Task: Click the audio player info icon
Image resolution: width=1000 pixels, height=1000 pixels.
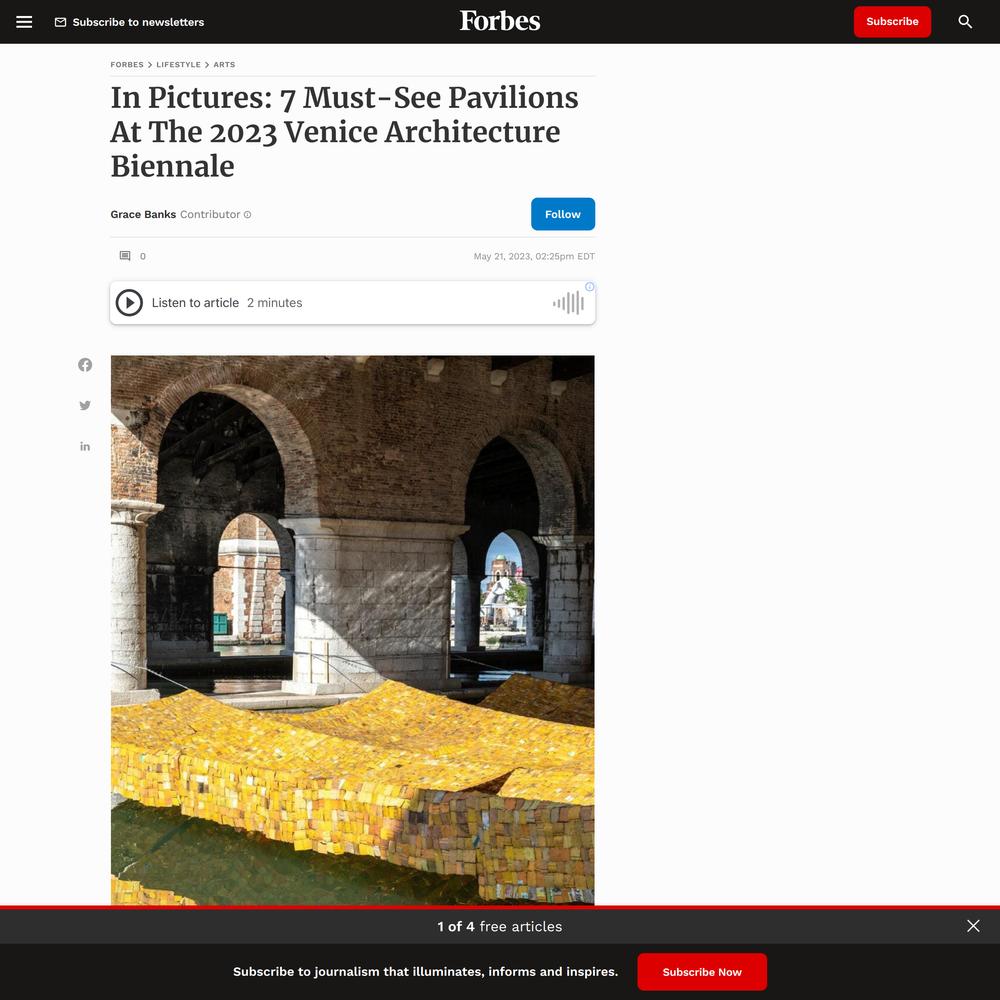Action: (x=590, y=287)
